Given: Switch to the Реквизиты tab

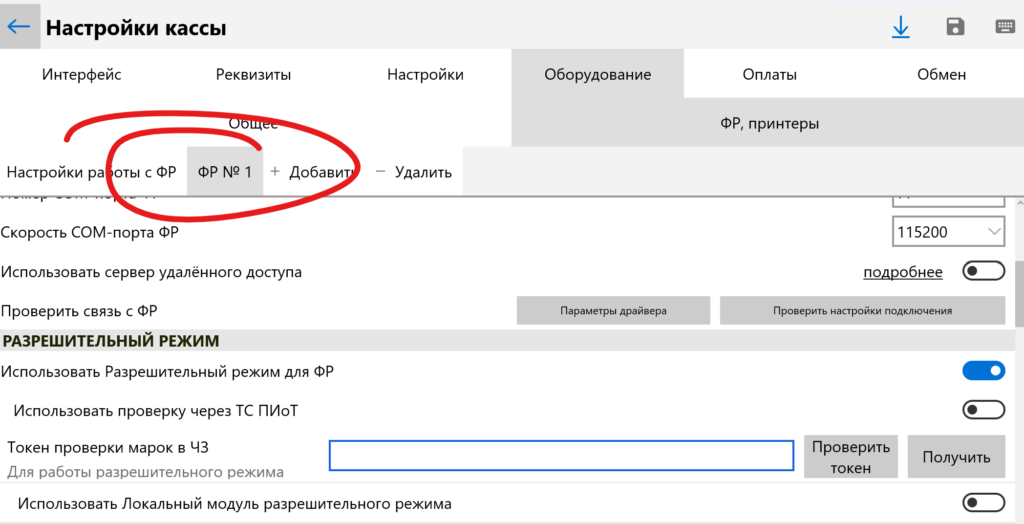Looking at the screenshot, I should click(253, 74).
